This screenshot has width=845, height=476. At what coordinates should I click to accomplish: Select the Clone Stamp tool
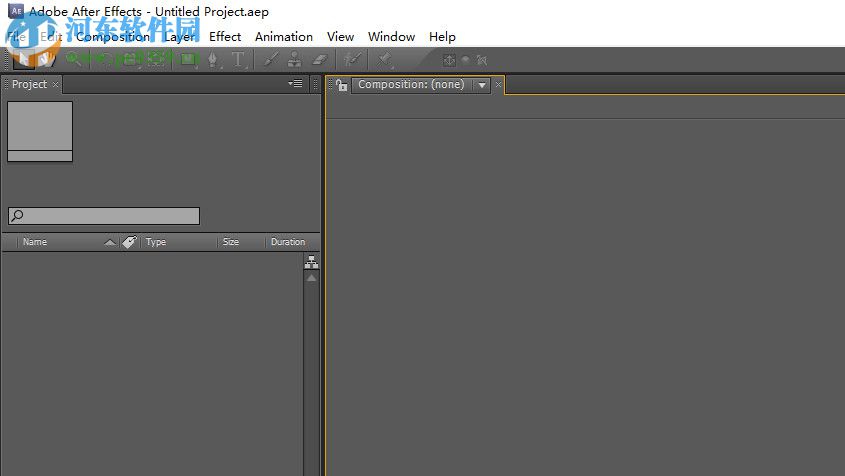pyautogui.click(x=294, y=59)
